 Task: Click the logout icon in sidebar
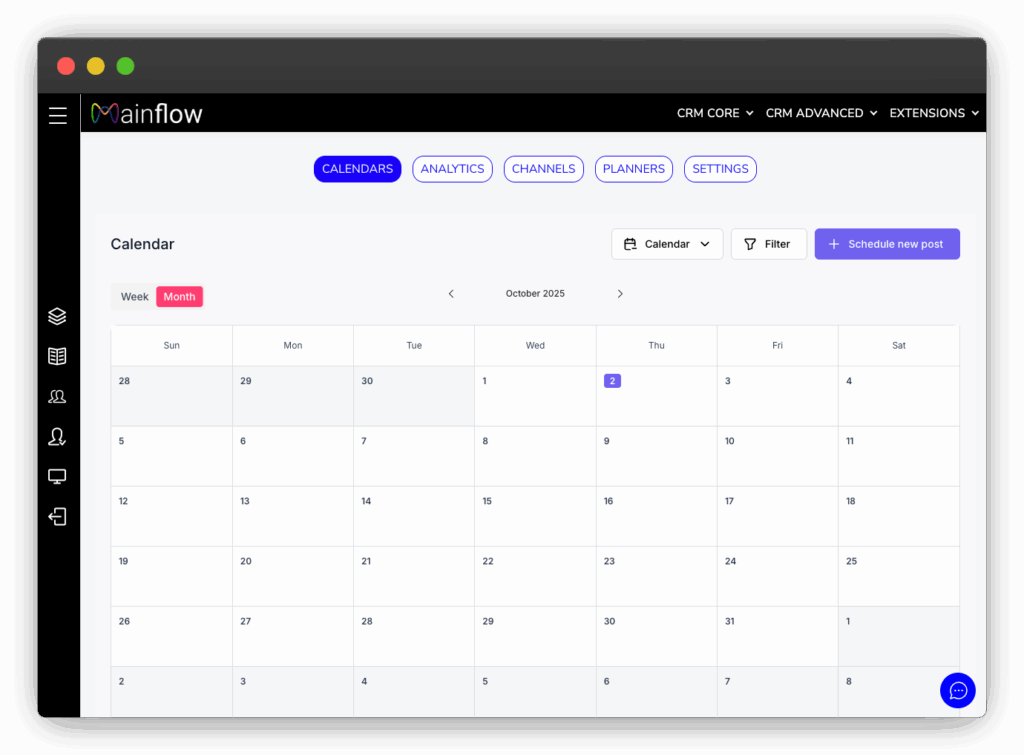(58, 517)
